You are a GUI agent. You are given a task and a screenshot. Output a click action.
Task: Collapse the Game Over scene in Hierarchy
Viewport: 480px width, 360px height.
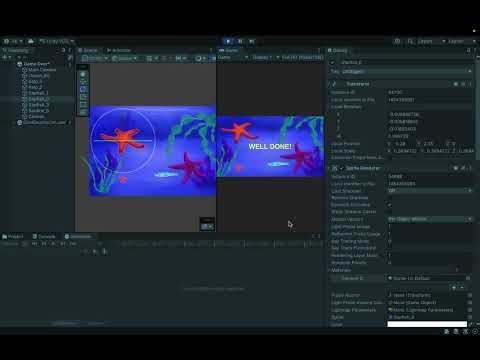pyautogui.click(x=15, y=64)
